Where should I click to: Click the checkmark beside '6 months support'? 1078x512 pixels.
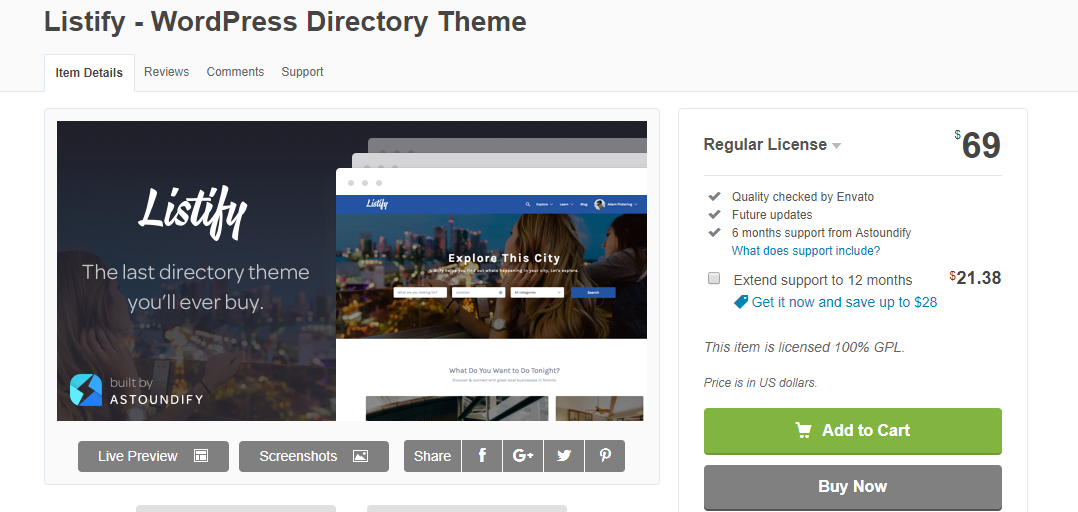pyautogui.click(x=714, y=232)
